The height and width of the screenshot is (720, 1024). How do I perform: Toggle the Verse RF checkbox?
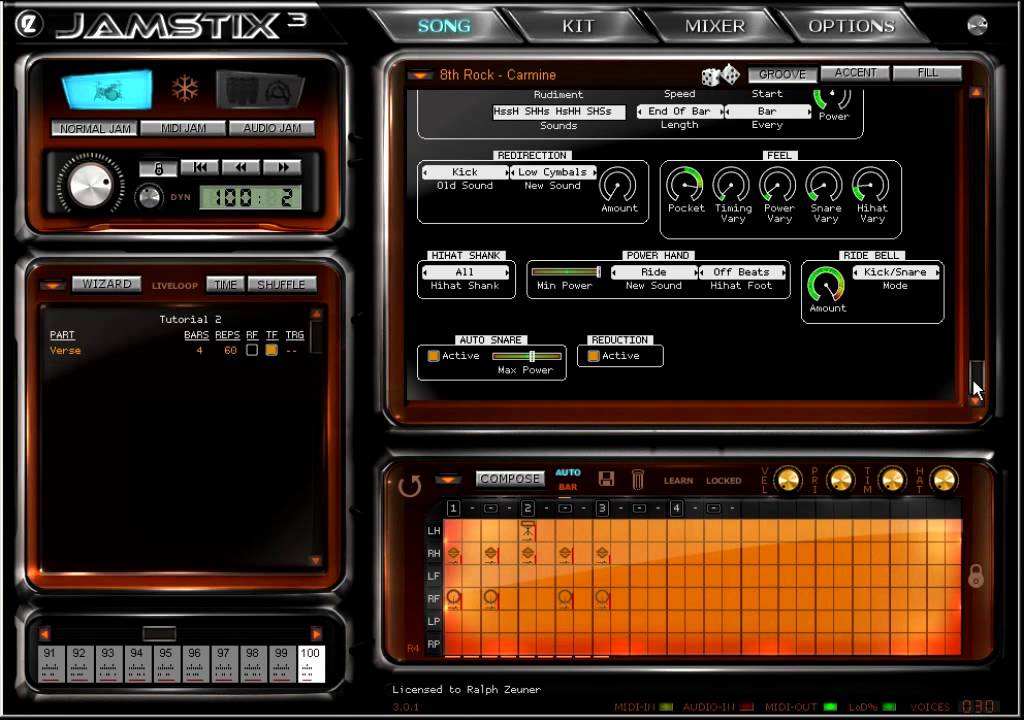251,350
